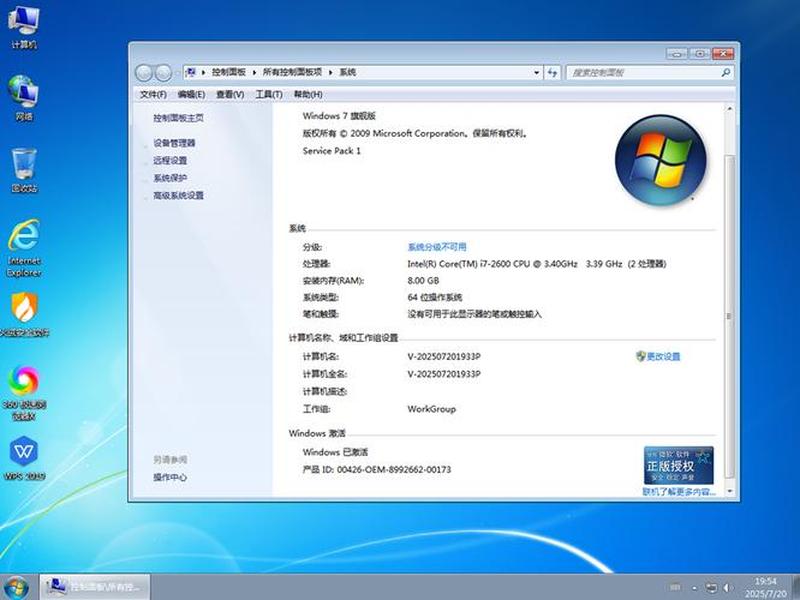Expand arrow after 控制面板 in breadcrumb
Image resolution: width=800 pixels, height=600 pixels.
pos(254,72)
